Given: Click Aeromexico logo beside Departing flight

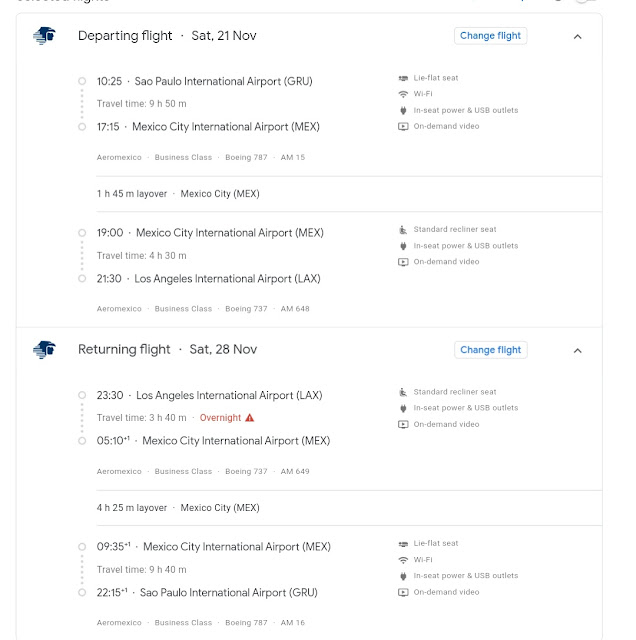Looking at the screenshot, I should [x=44, y=36].
